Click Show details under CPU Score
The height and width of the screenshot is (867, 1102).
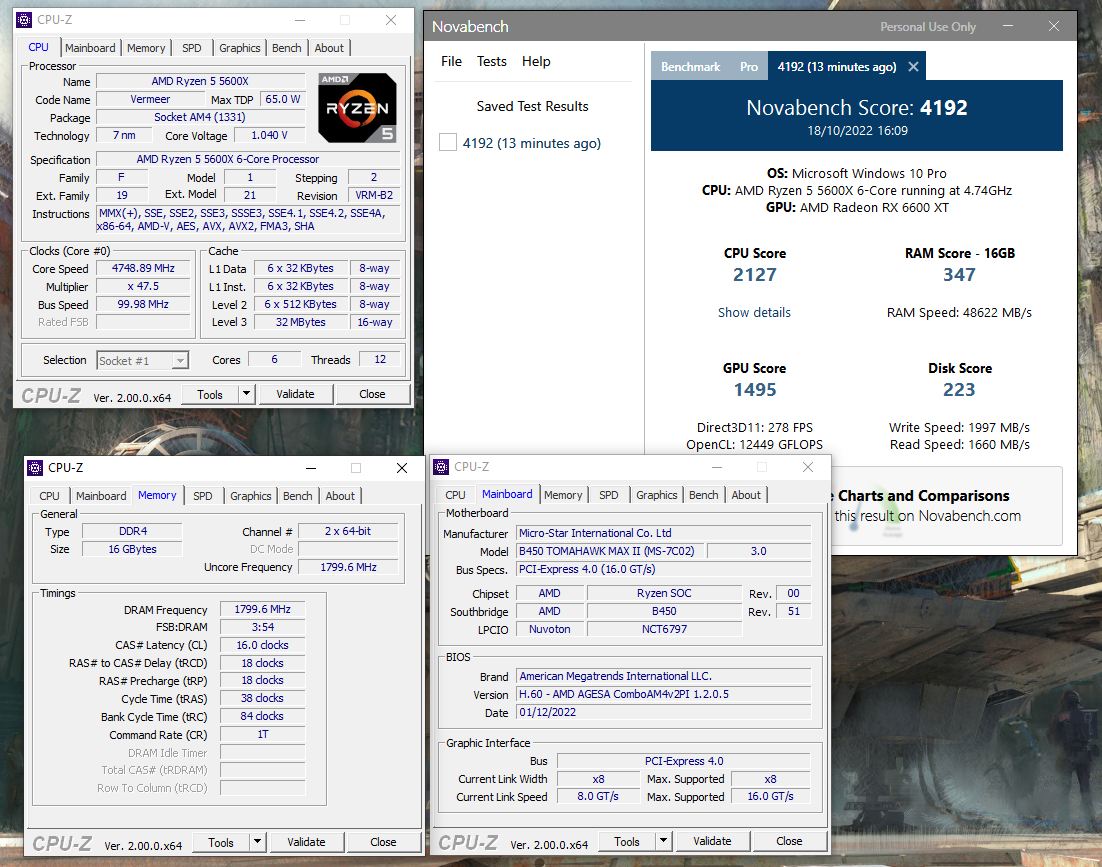click(x=754, y=313)
